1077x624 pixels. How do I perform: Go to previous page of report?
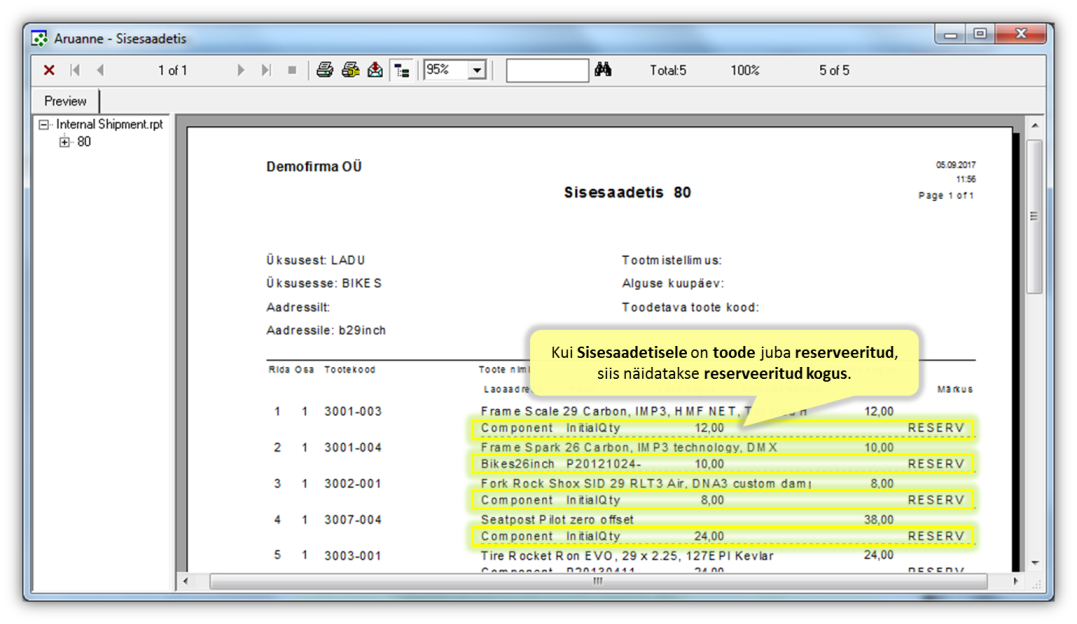100,70
